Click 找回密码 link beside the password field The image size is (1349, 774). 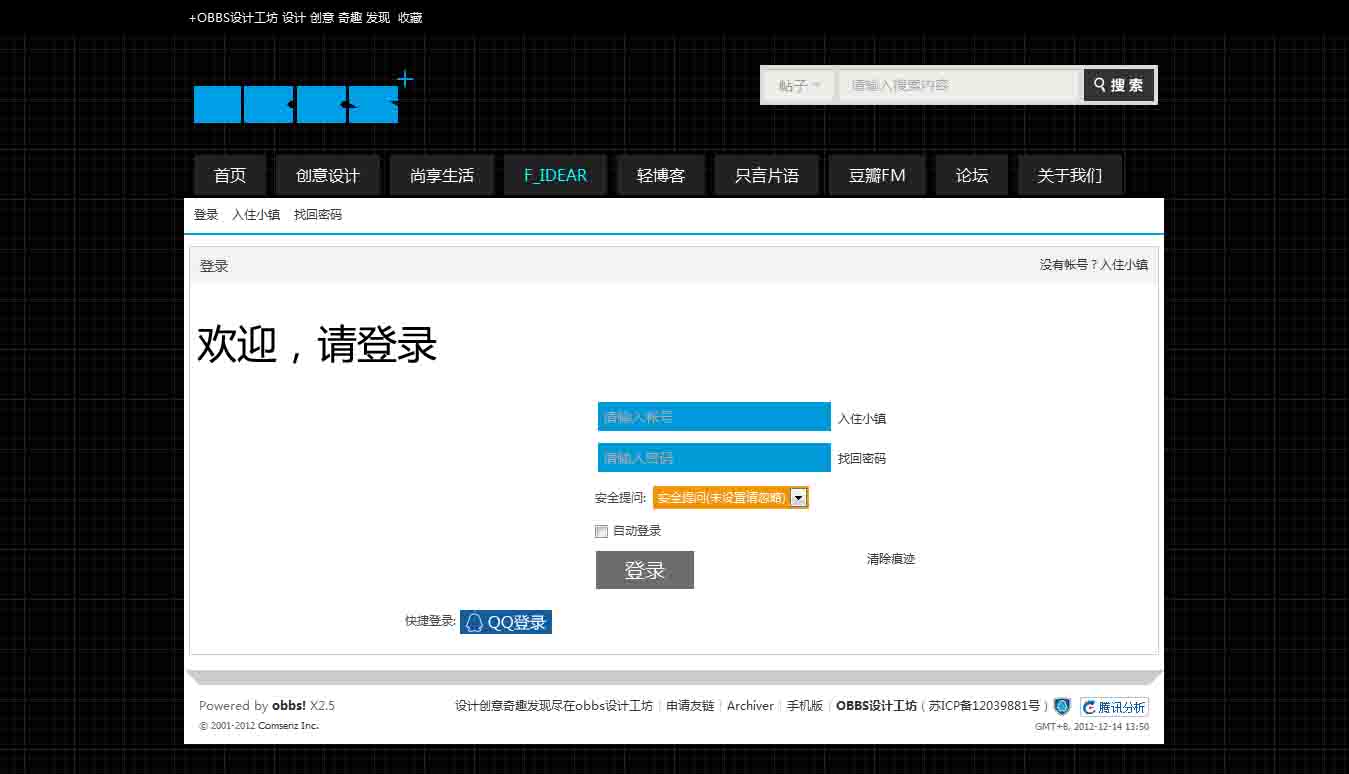coord(861,459)
